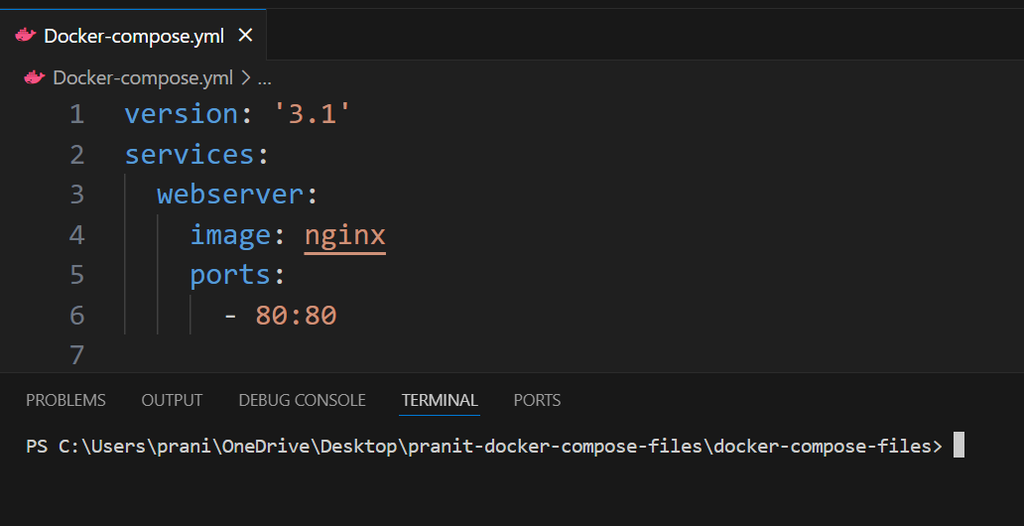Switch to the PROBLEMS panel tab
The height and width of the screenshot is (526, 1024).
click(x=65, y=400)
